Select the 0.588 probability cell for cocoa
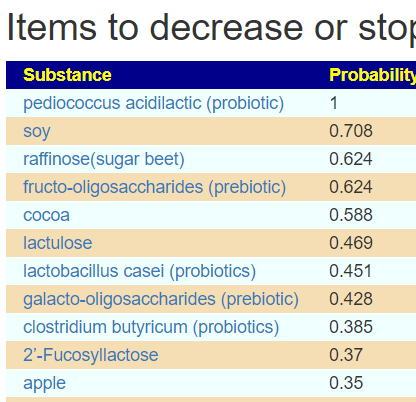The height and width of the screenshot is (402, 416). click(351, 215)
